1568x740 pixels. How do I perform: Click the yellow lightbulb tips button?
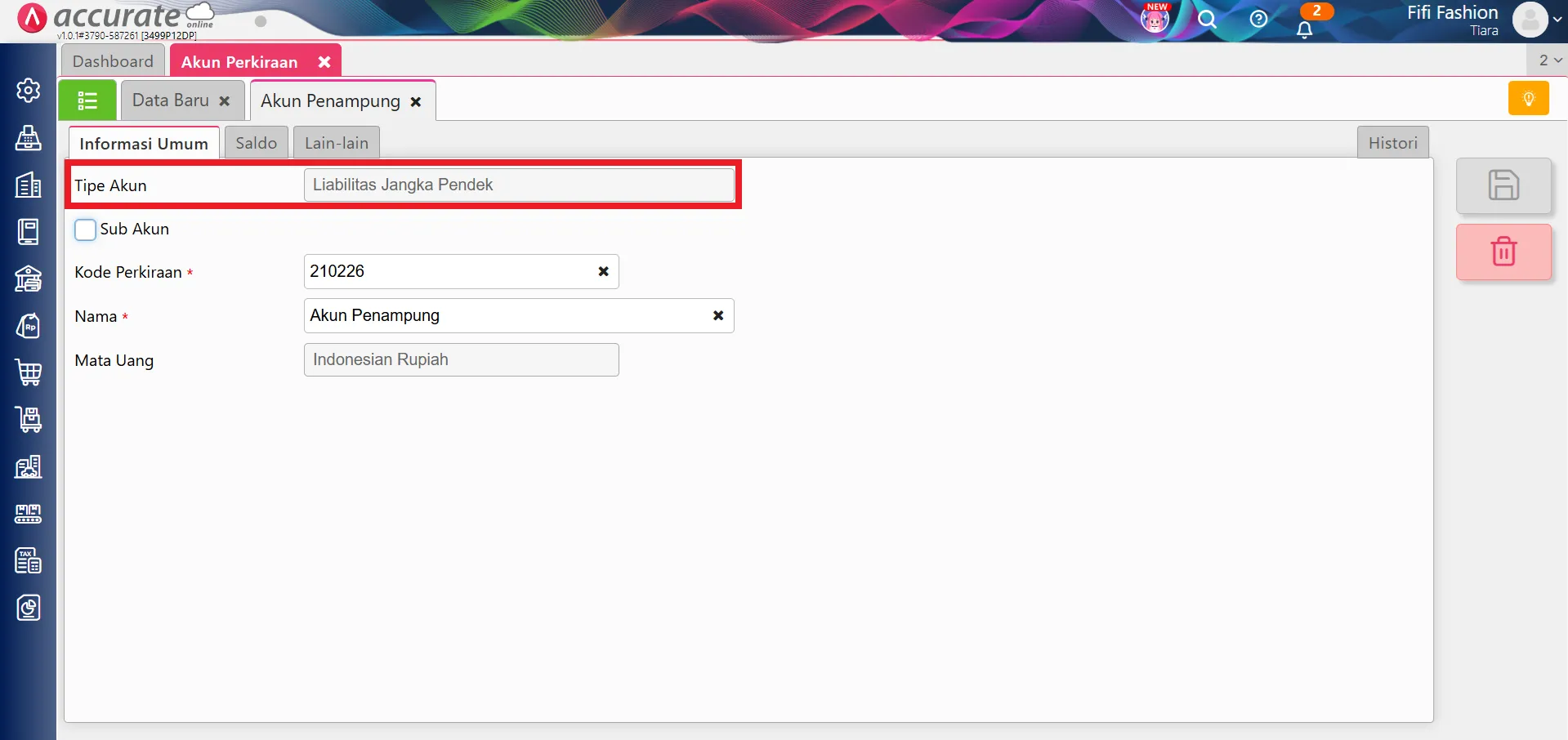[1528, 99]
